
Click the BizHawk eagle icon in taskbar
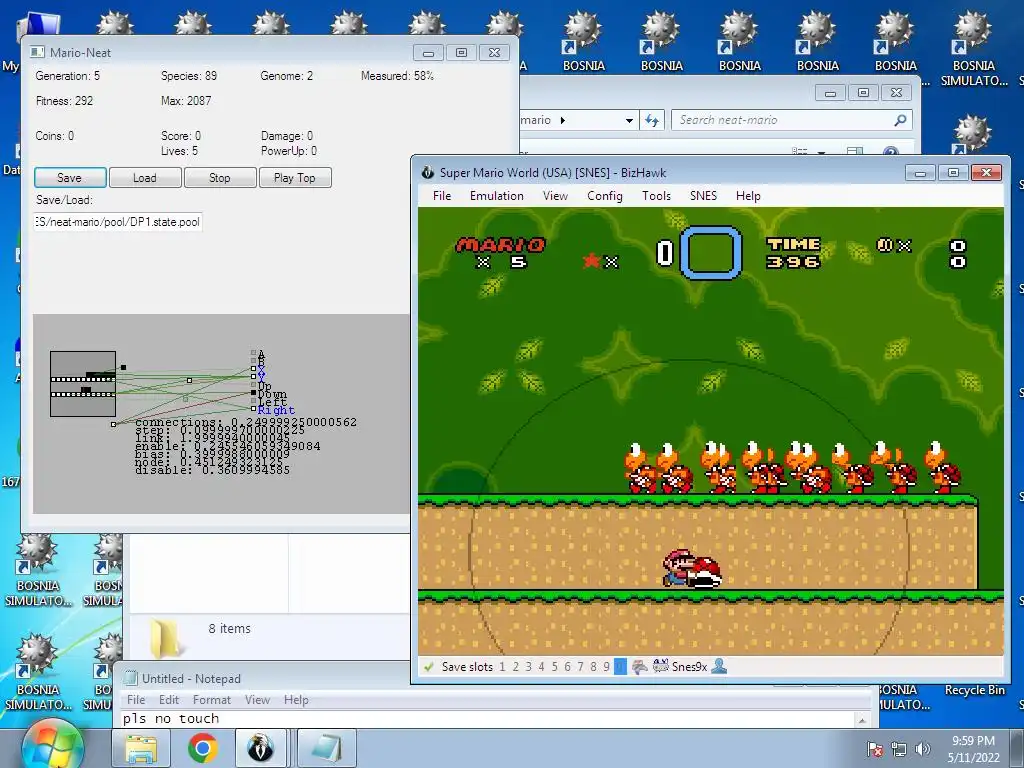coord(260,748)
